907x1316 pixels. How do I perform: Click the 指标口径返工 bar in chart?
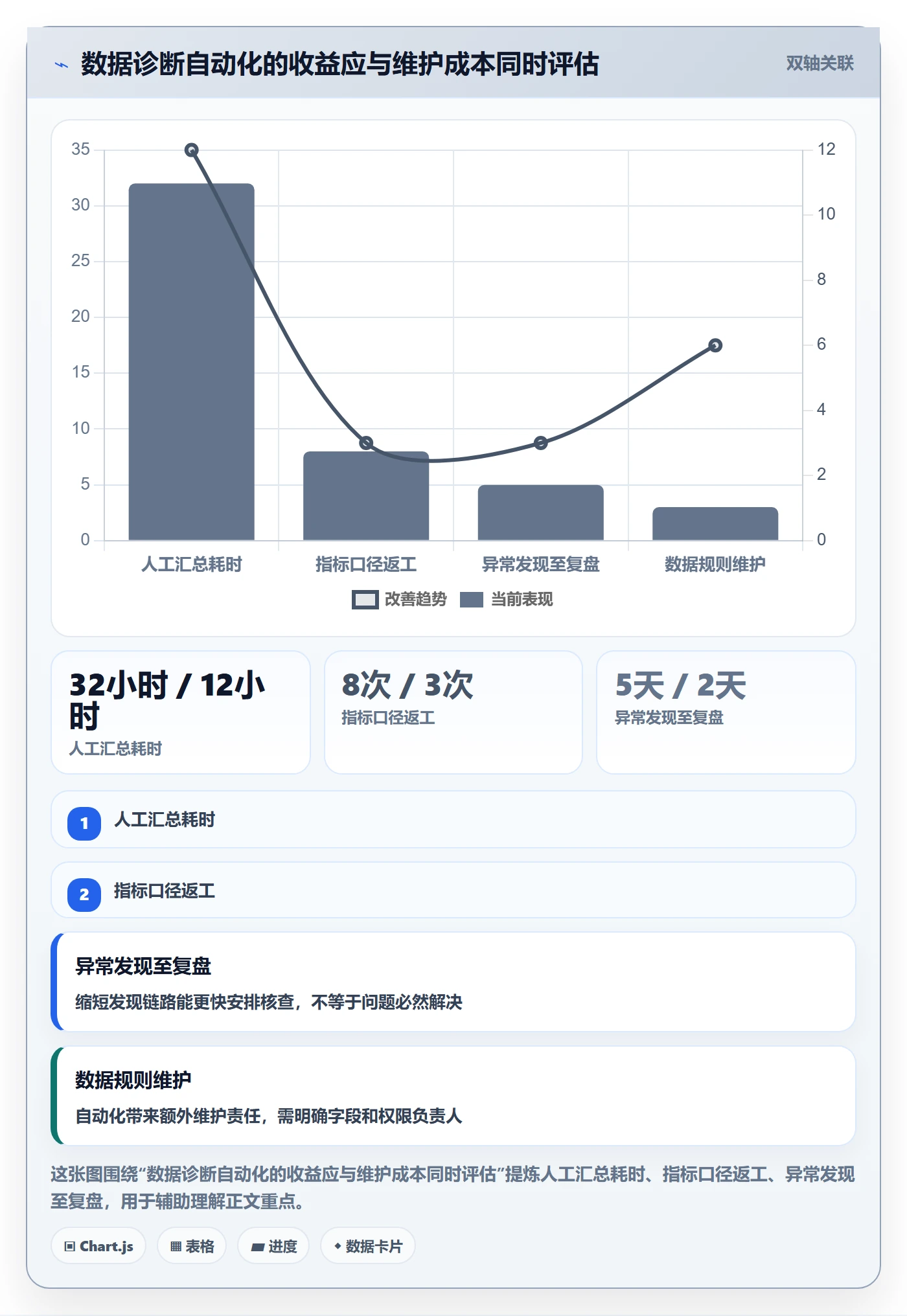coord(366,495)
